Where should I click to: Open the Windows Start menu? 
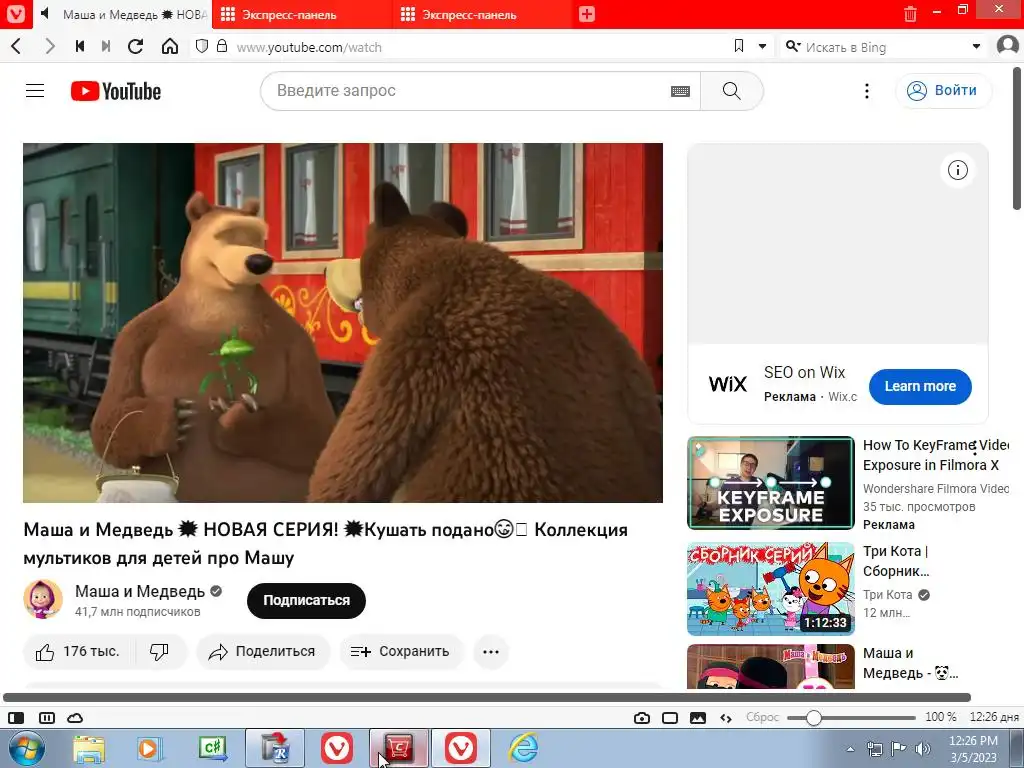coord(27,748)
